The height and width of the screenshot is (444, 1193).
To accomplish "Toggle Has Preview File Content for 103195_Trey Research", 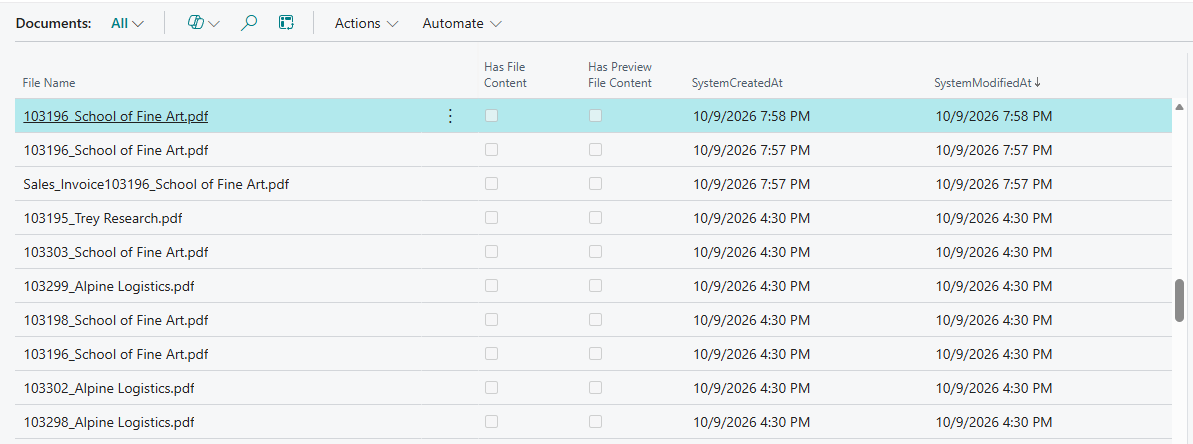I will point(595,217).
